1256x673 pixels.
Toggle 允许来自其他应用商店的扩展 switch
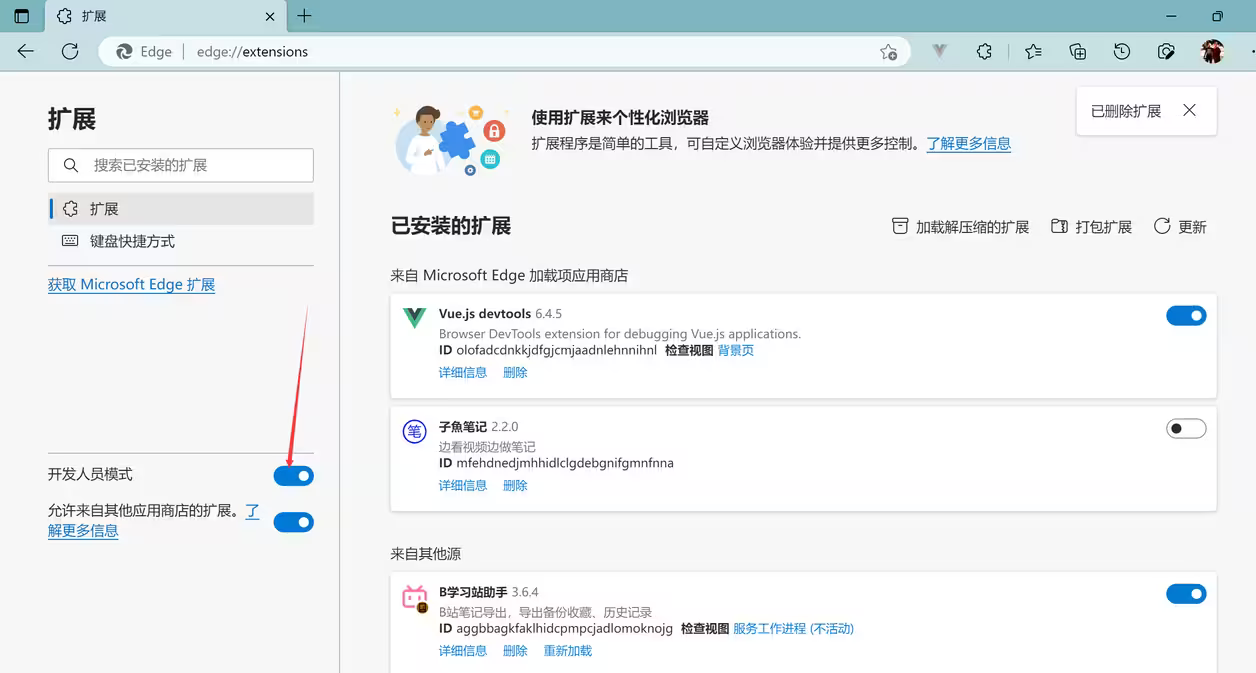[x=293, y=522]
